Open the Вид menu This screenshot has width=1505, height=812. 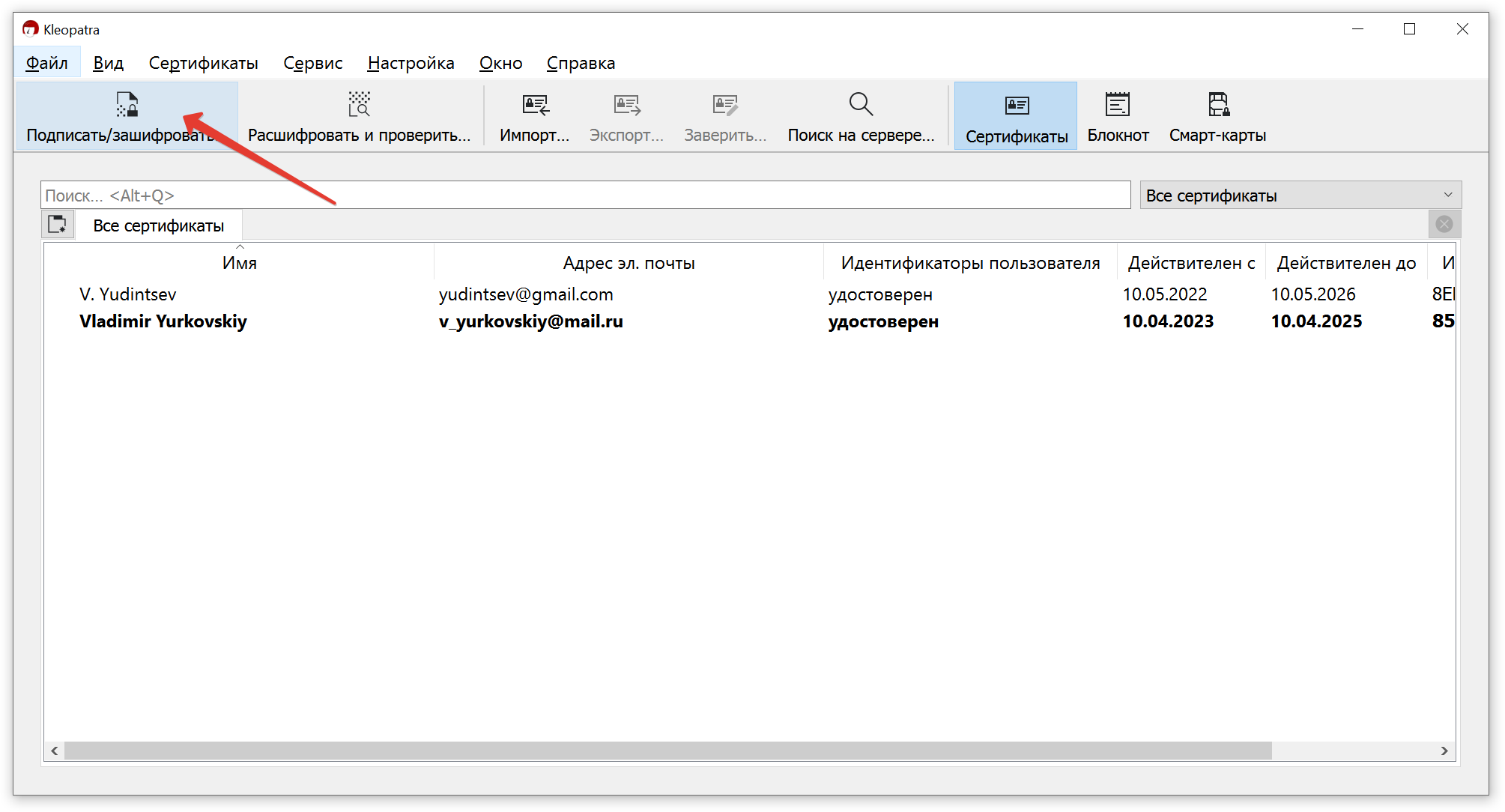click(108, 63)
